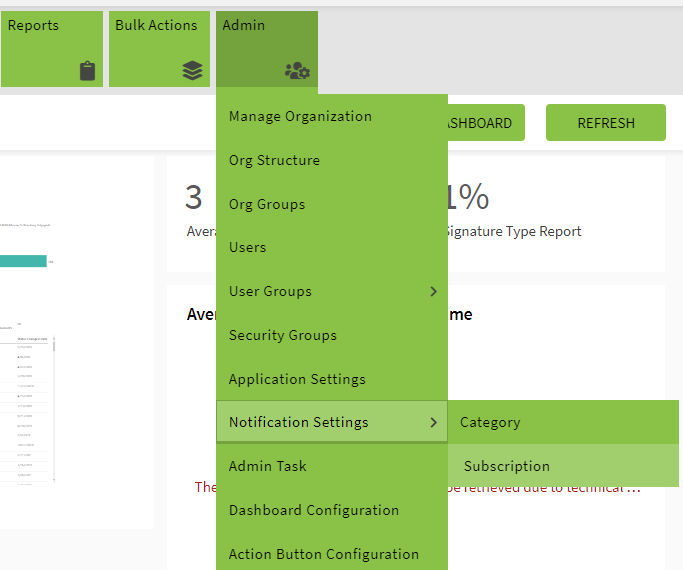Open Security Groups menu item
Viewport: 683px width, 570px height.
click(x=283, y=335)
